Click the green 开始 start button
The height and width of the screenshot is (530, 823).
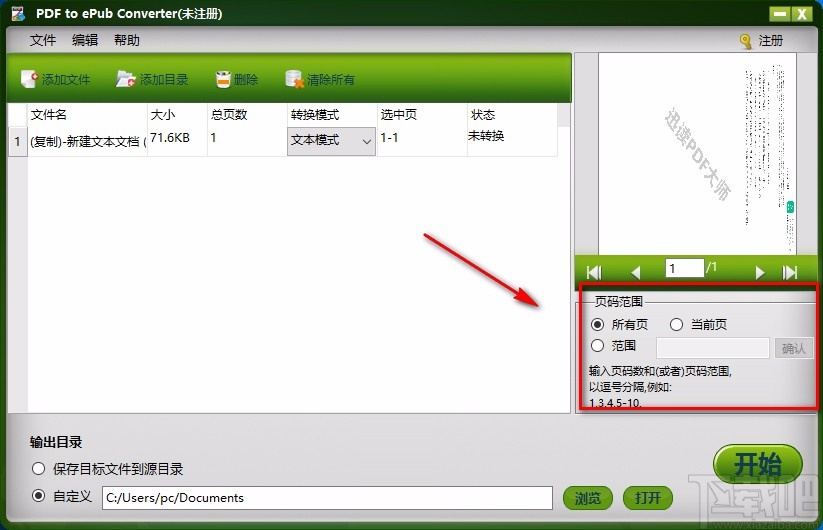click(757, 464)
